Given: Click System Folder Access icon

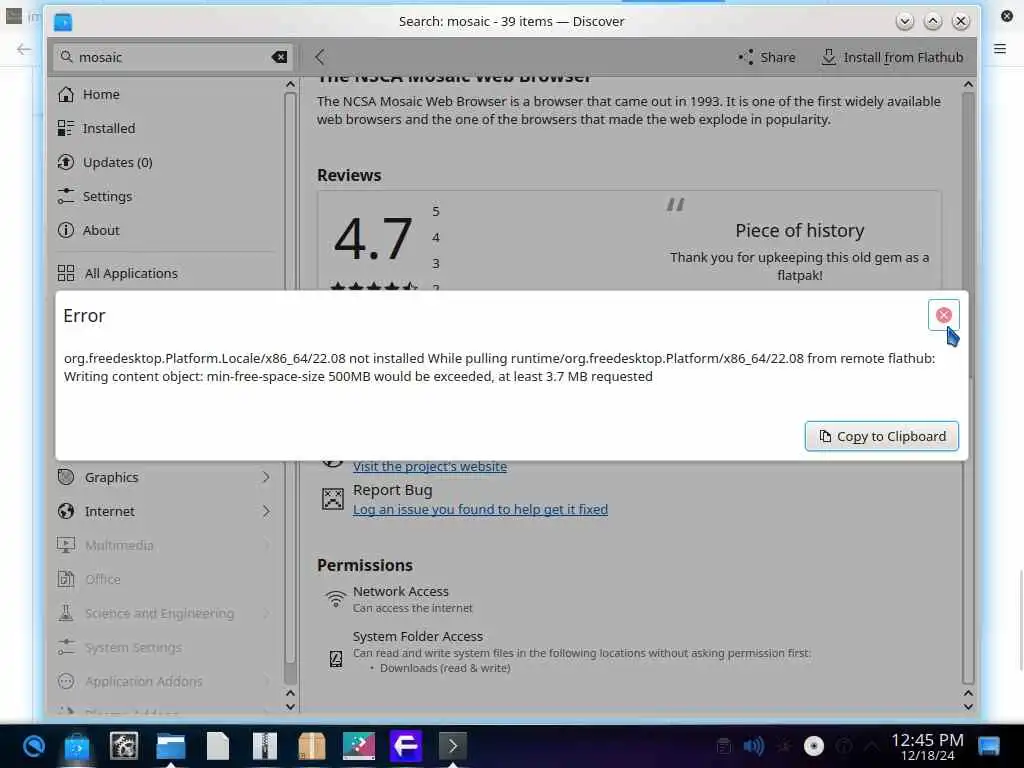Looking at the screenshot, I should 336,659.
